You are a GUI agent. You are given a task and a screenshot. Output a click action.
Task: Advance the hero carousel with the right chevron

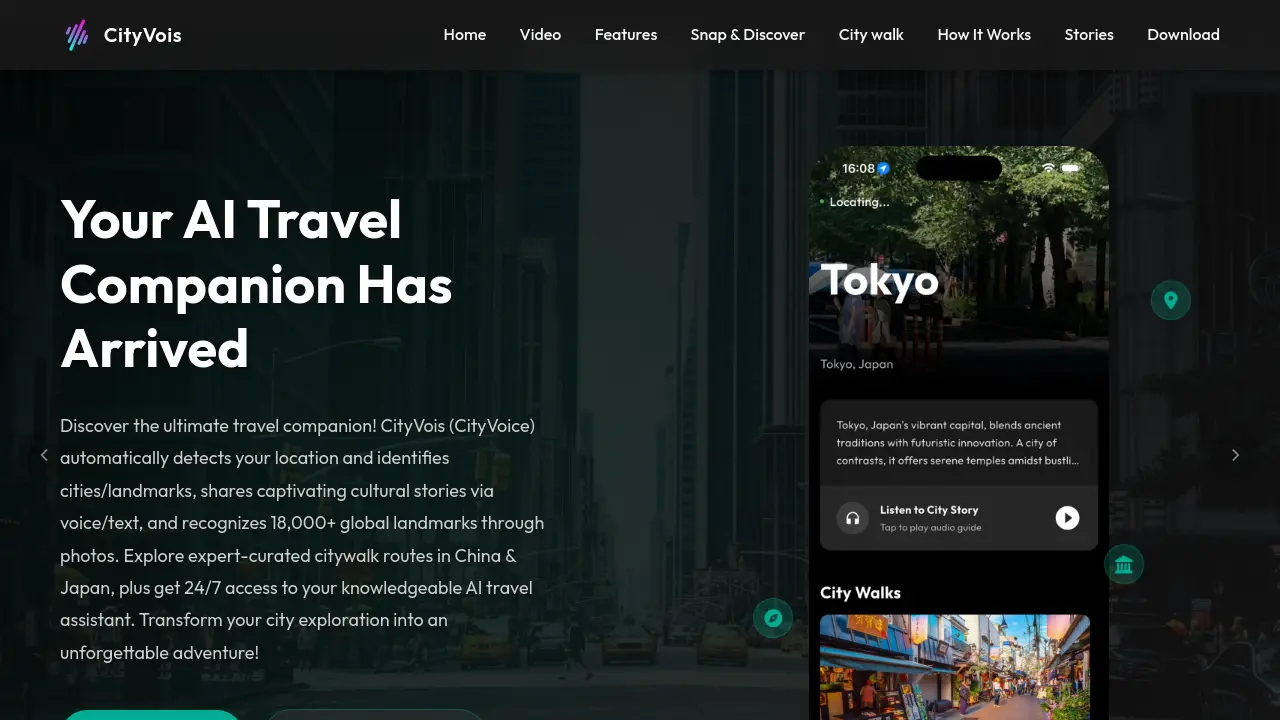1235,455
